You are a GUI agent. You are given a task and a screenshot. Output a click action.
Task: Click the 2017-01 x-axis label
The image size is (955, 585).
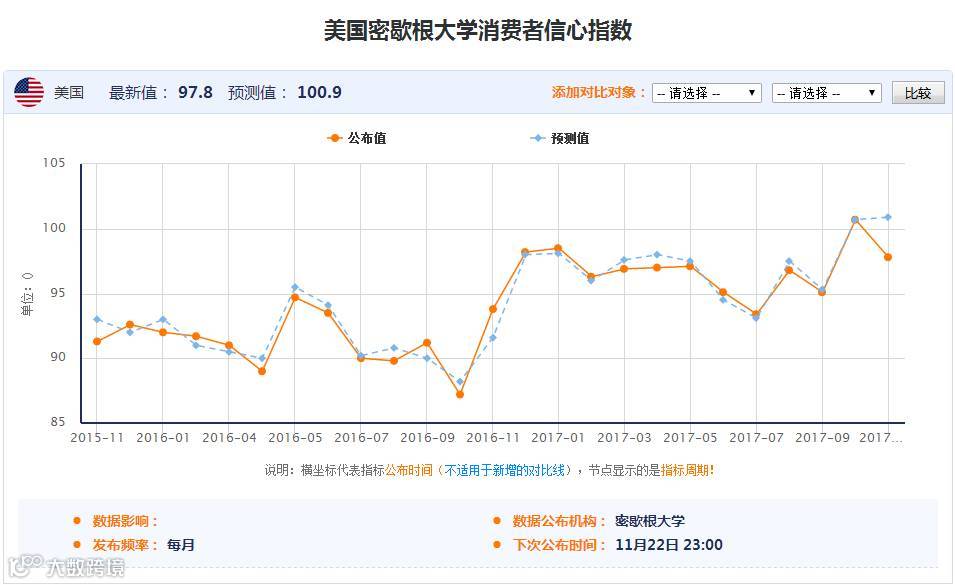click(558, 438)
